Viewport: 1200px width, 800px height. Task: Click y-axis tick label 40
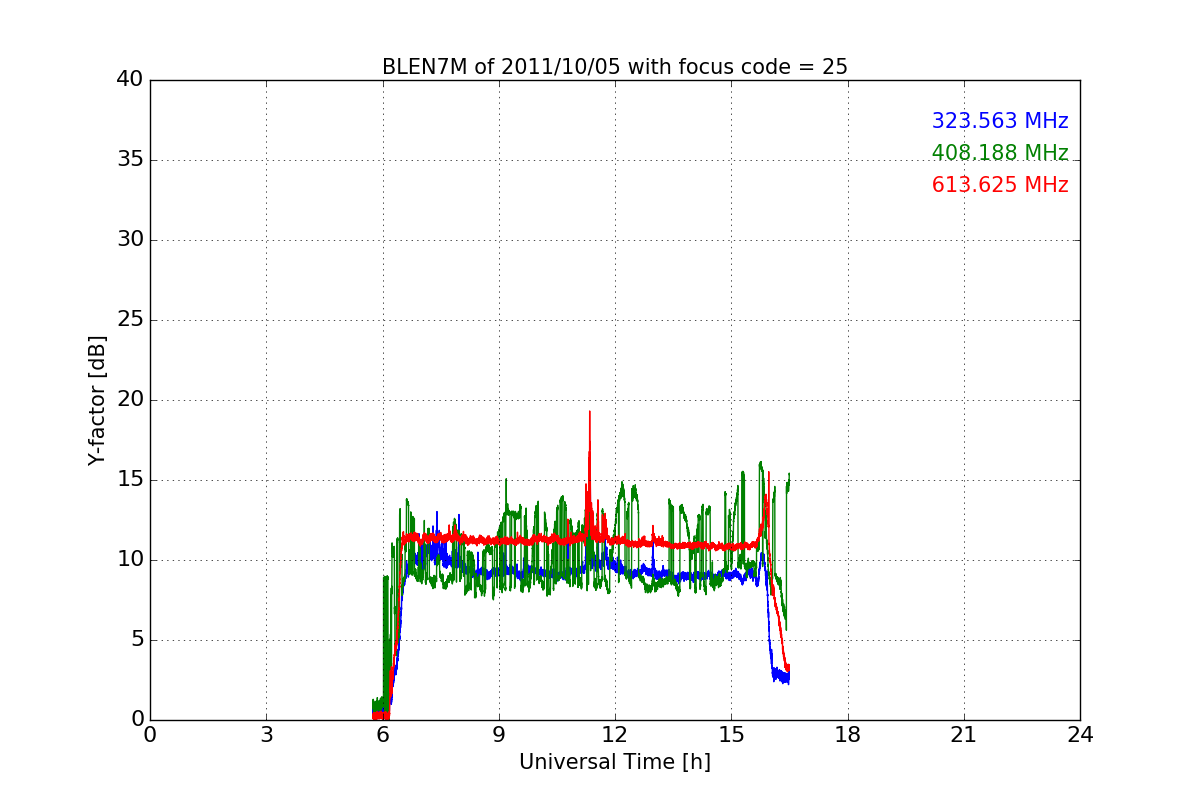pos(130,80)
